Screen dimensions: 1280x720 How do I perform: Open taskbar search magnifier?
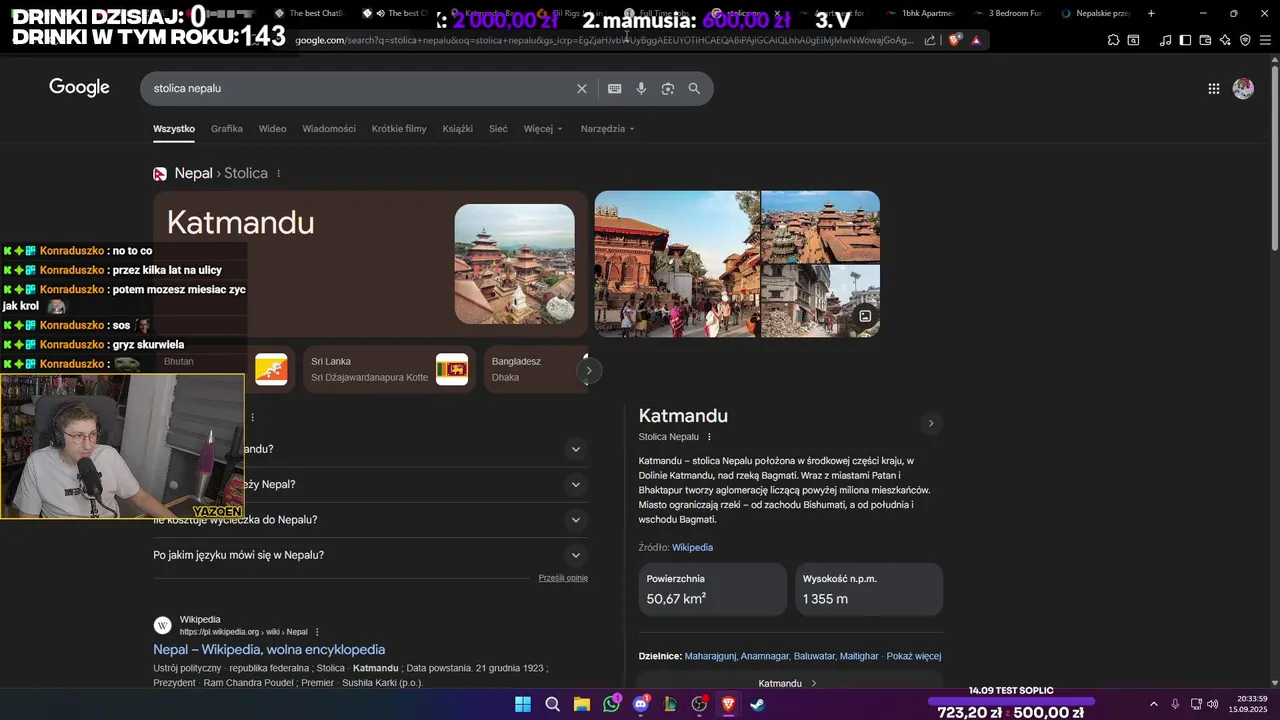click(552, 704)
